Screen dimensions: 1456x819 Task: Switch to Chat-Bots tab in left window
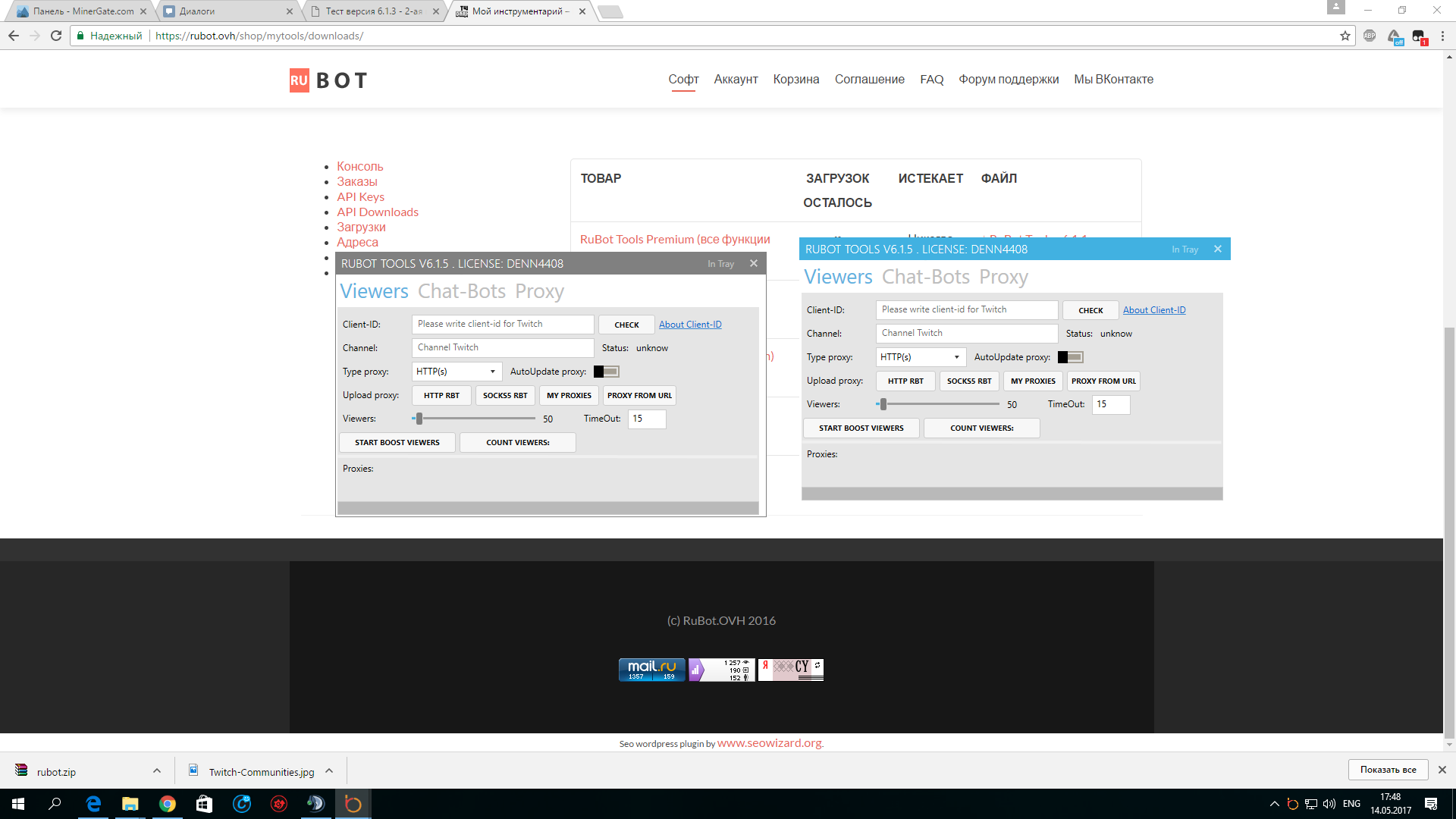pos(462,291)
